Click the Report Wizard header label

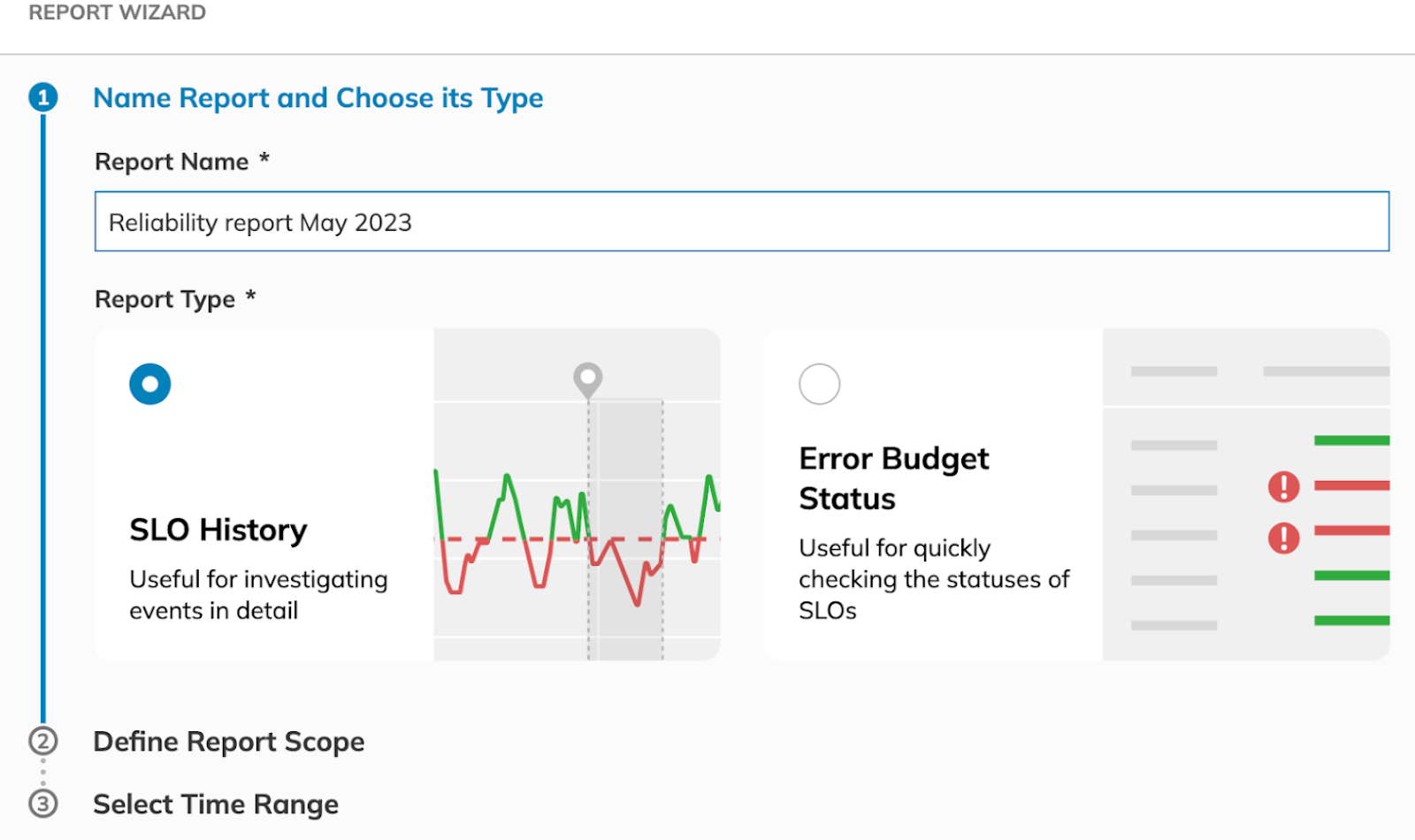[117, 12]
